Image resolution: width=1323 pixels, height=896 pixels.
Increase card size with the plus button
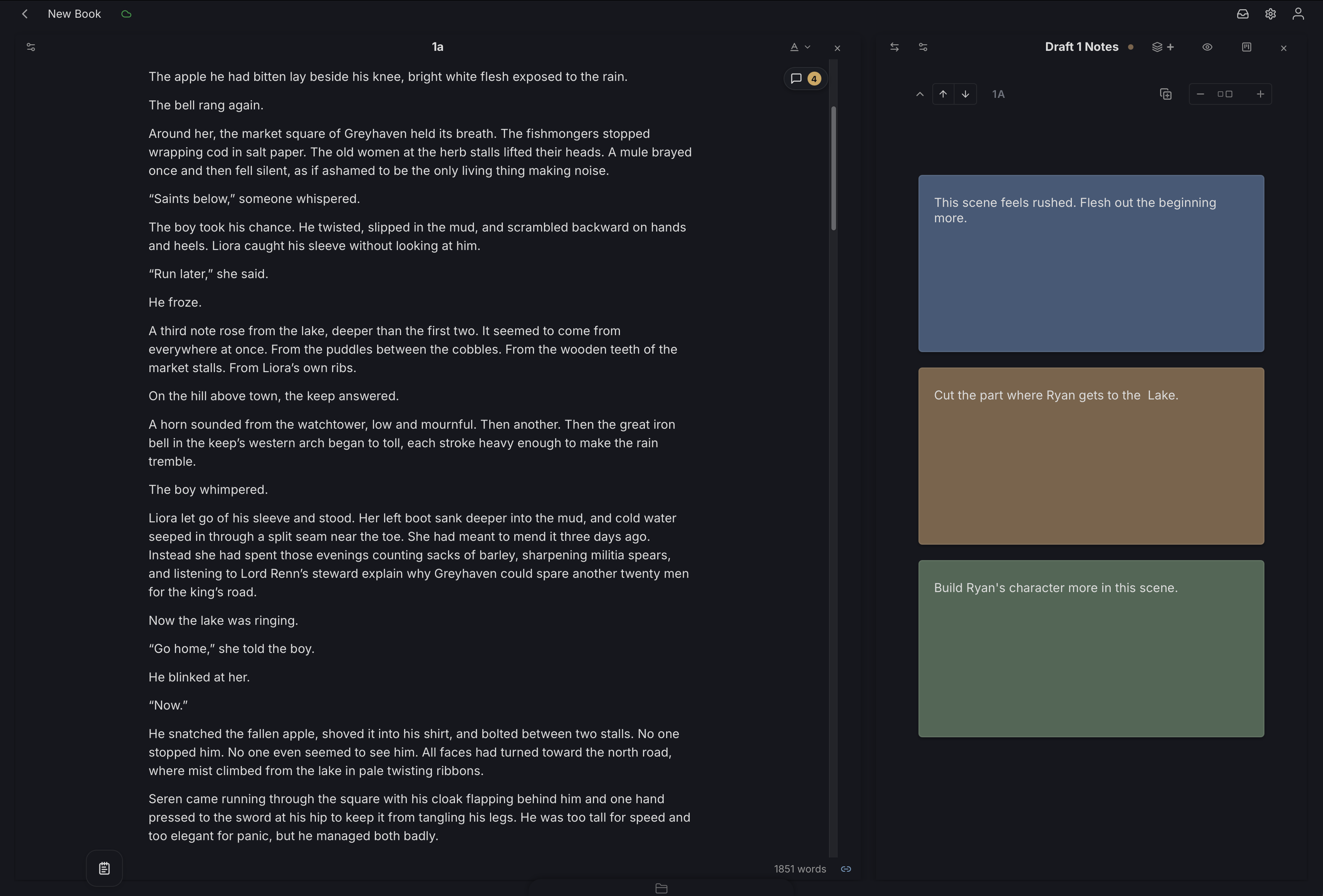tap(1260, 94)
